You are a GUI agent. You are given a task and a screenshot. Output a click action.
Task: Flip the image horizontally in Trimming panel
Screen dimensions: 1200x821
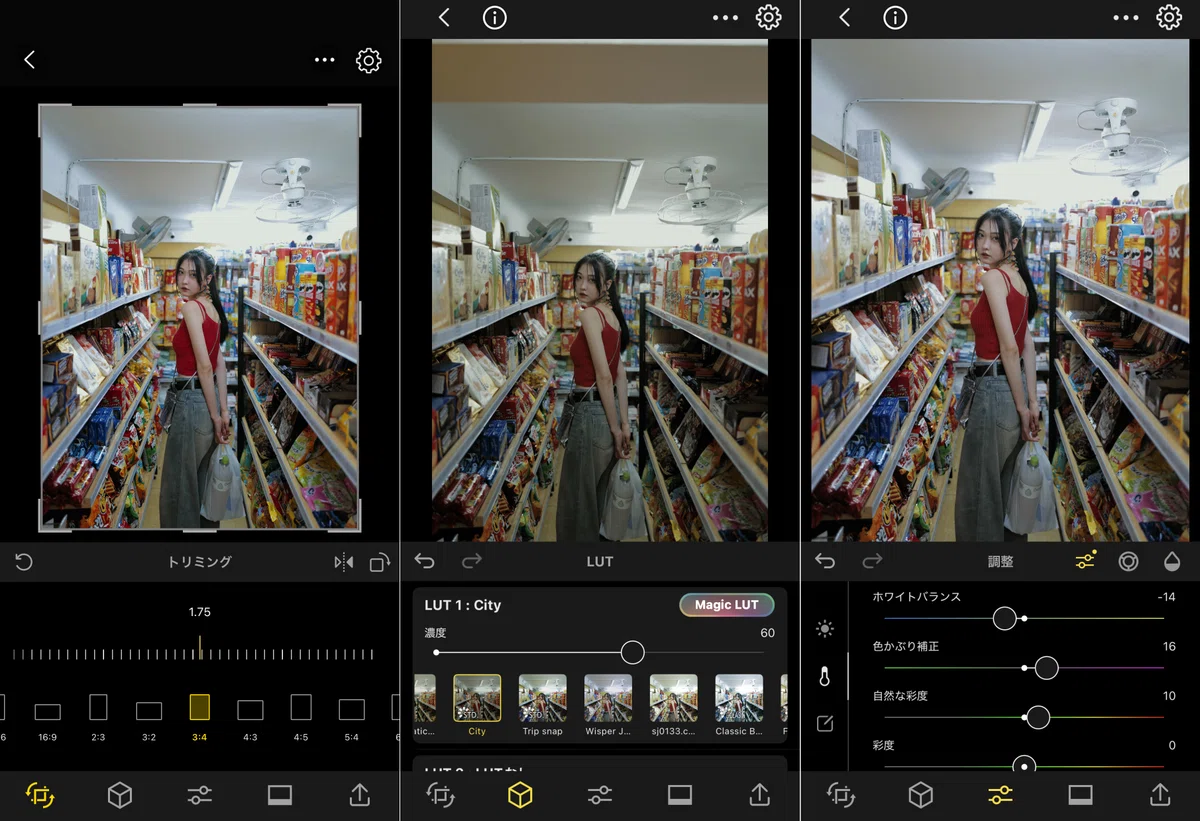[x=344, y=563]
